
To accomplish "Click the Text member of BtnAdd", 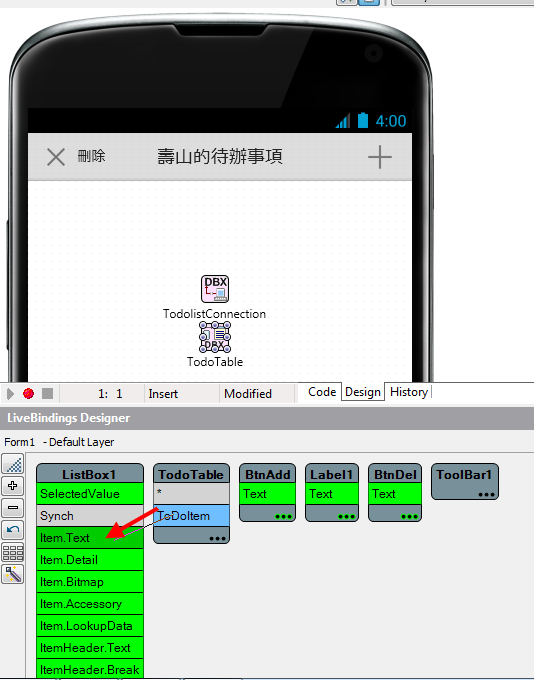I will click(267, 494).
